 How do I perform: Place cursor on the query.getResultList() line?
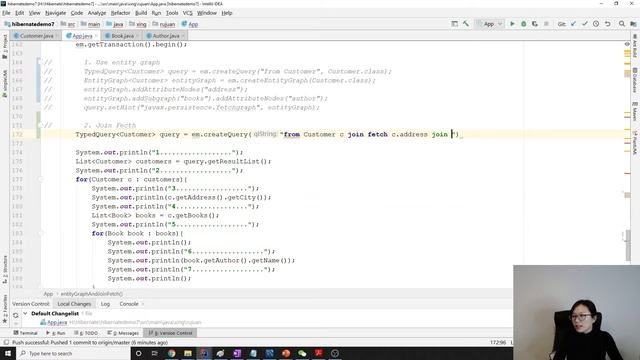coord(173,162)
